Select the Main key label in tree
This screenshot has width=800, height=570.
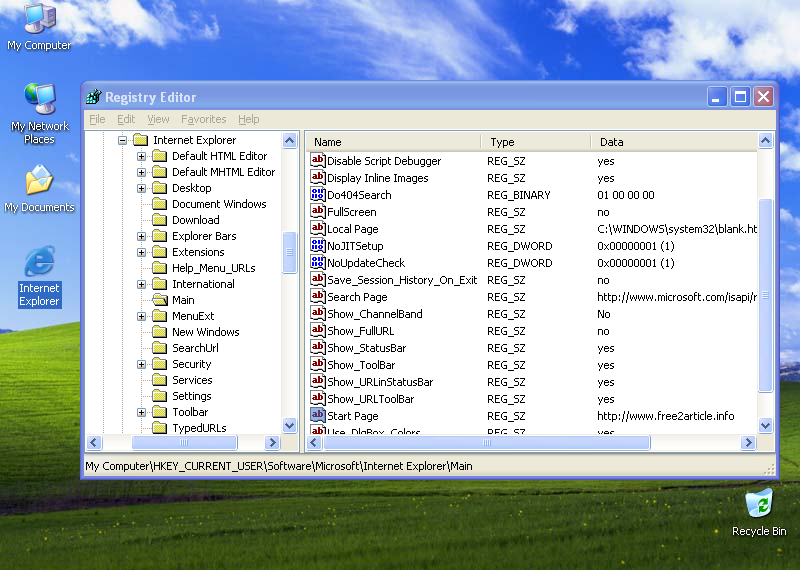click(183, 300)
